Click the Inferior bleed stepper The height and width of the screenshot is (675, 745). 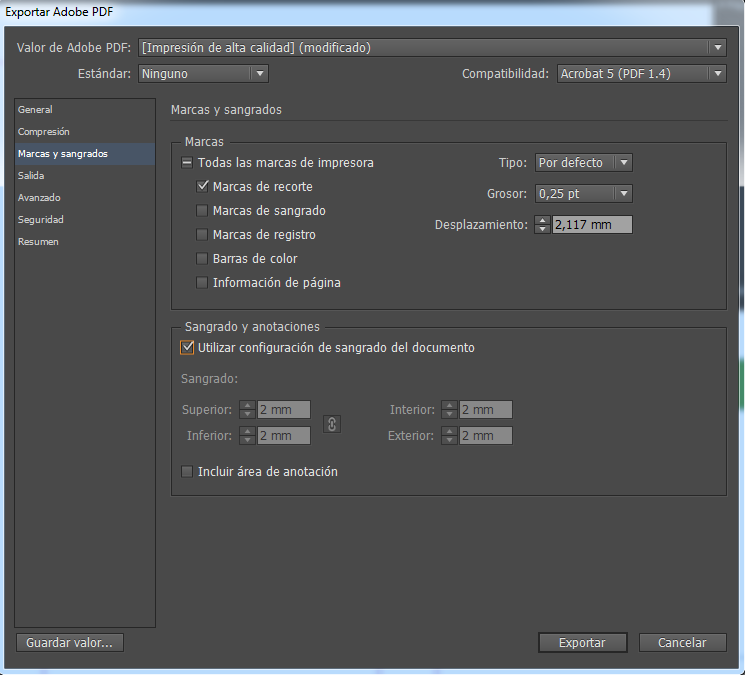tap(248, 436)
